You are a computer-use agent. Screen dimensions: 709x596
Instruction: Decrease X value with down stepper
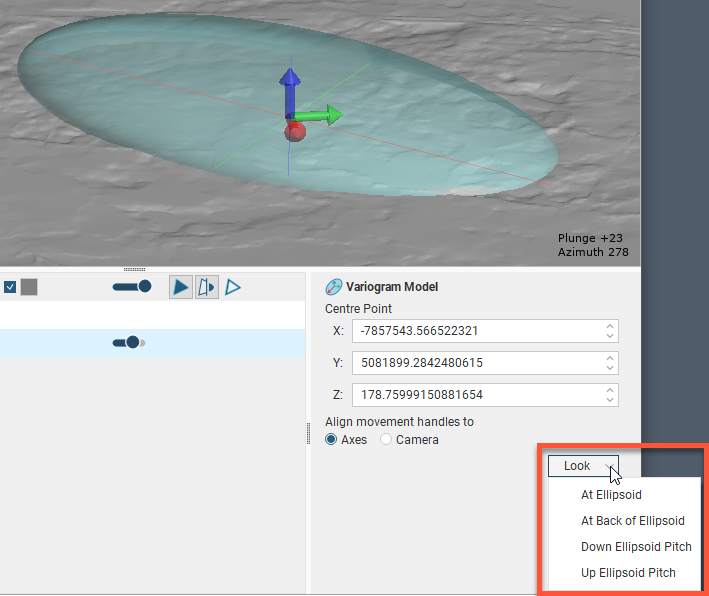click(610, 336)
